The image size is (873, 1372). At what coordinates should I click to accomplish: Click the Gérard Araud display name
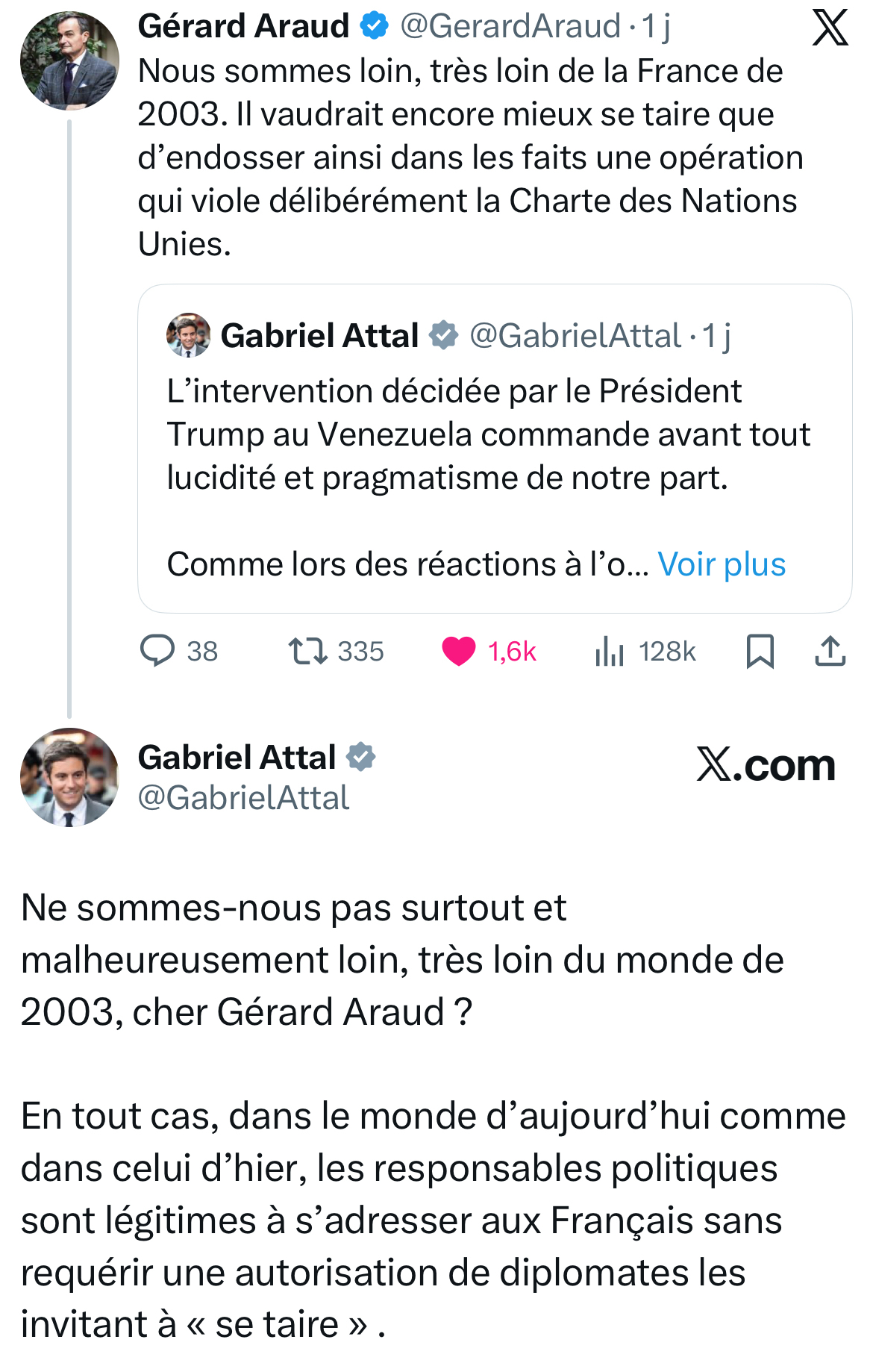[243, 26]
